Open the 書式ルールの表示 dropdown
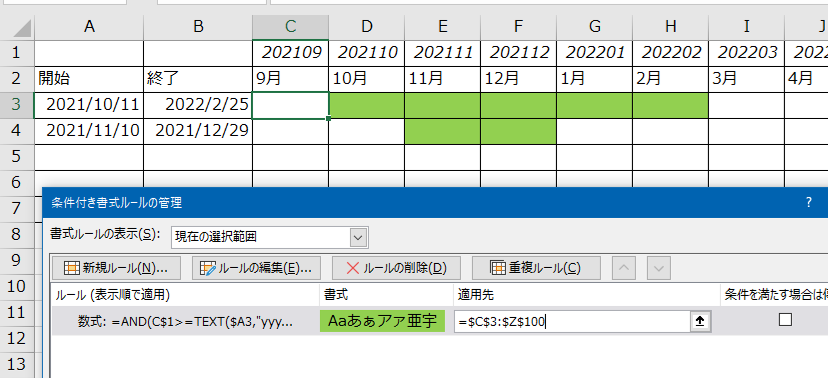Viewport: 828px width, 378px height. [x=359, y=237]
